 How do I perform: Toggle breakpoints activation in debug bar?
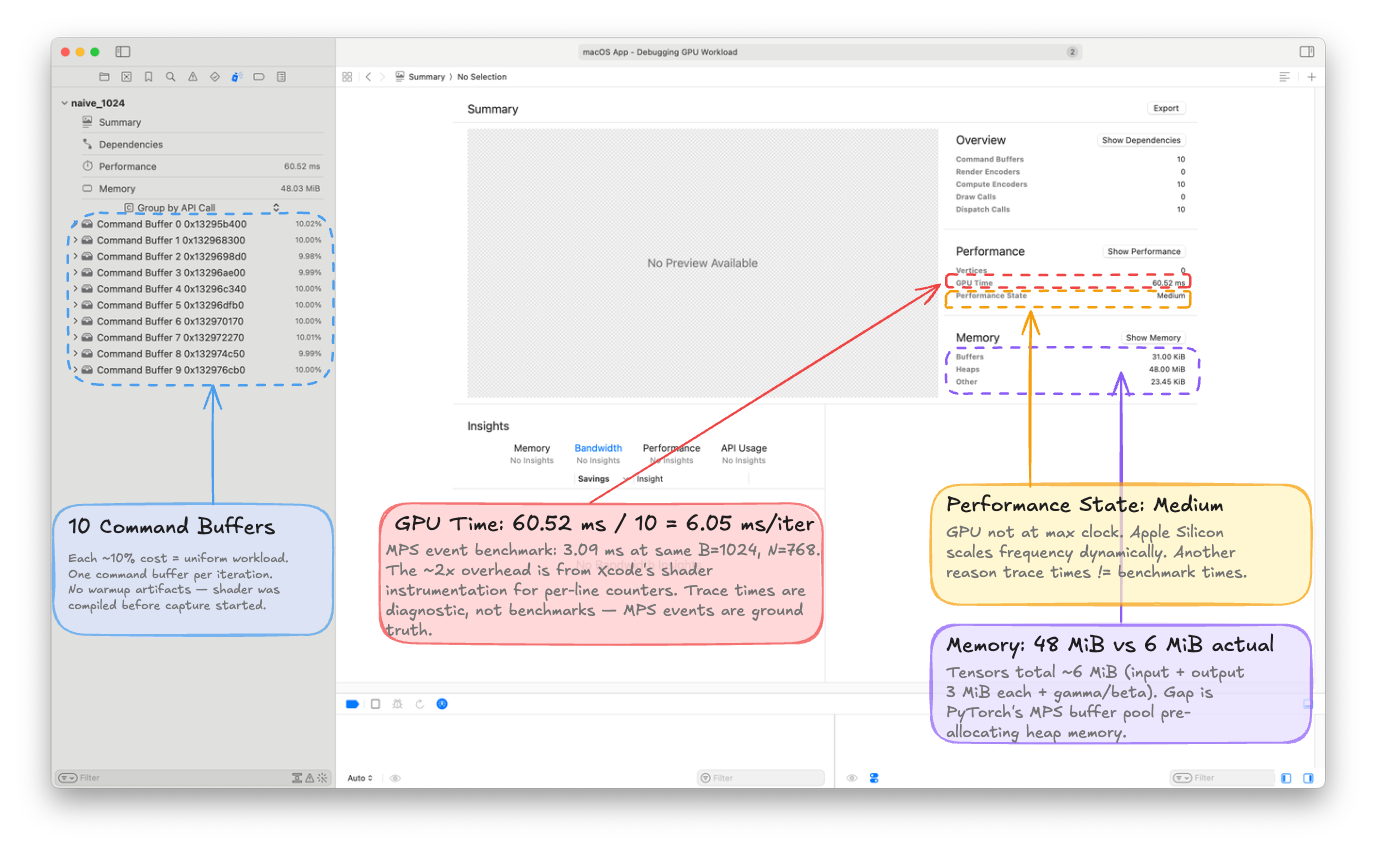coord(352,704)
